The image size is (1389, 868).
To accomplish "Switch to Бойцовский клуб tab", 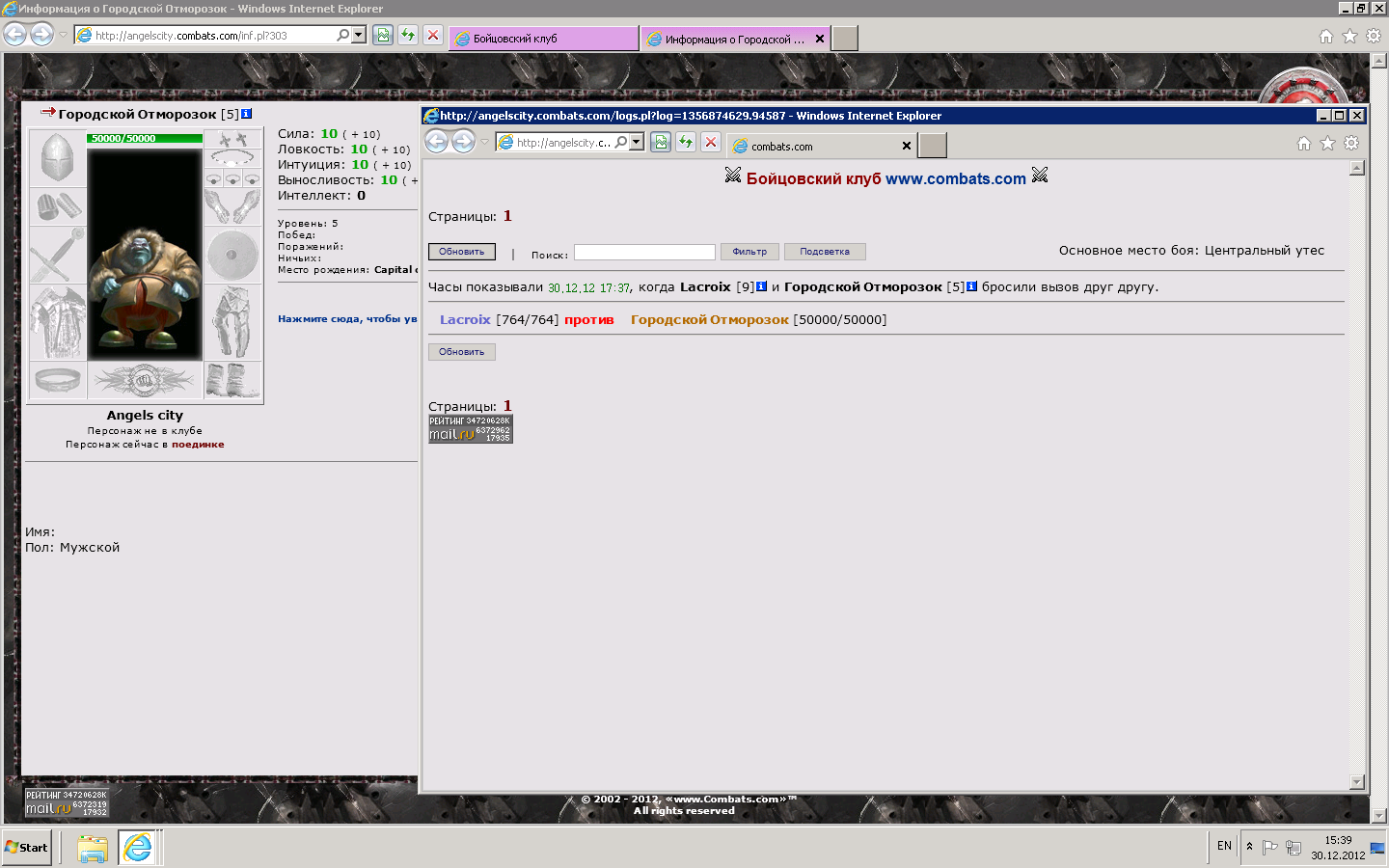I will pyautogui.click(x=543, y=39).
